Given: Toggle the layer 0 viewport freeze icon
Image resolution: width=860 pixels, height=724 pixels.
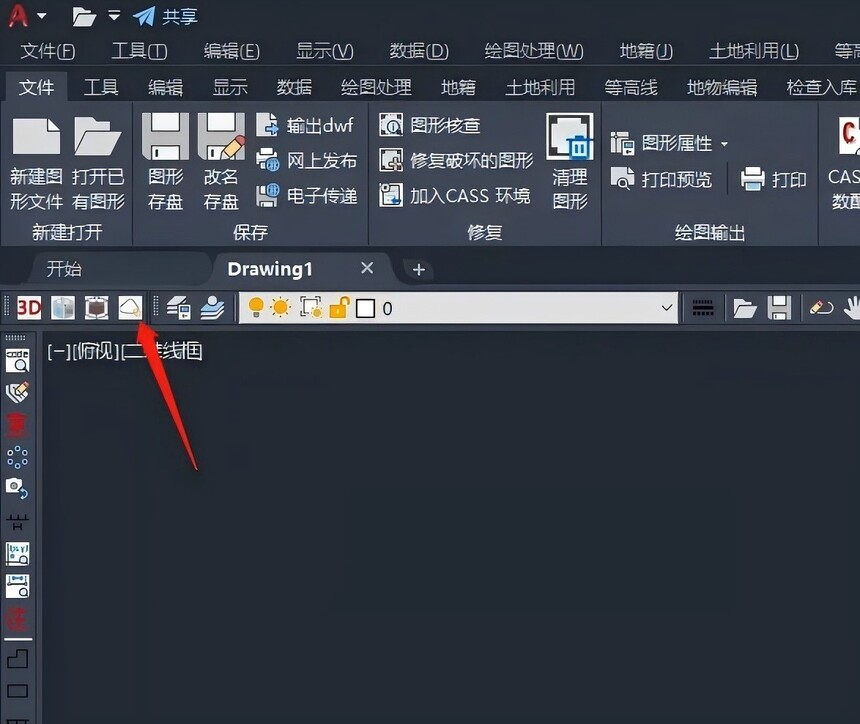Looking at the screenshot, I should tap(311, 308).
